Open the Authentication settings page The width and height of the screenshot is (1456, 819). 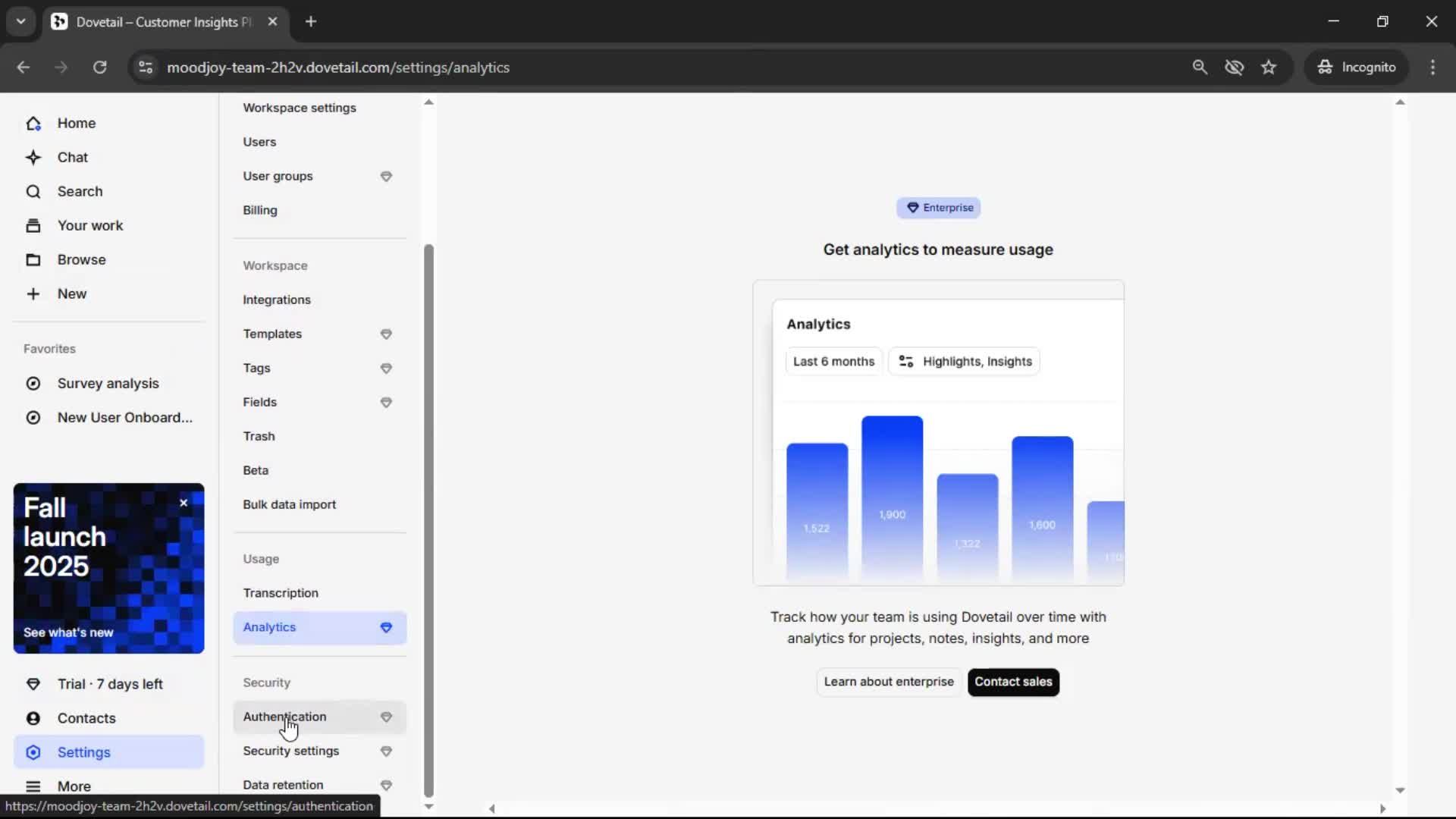[x=285, y=717]
